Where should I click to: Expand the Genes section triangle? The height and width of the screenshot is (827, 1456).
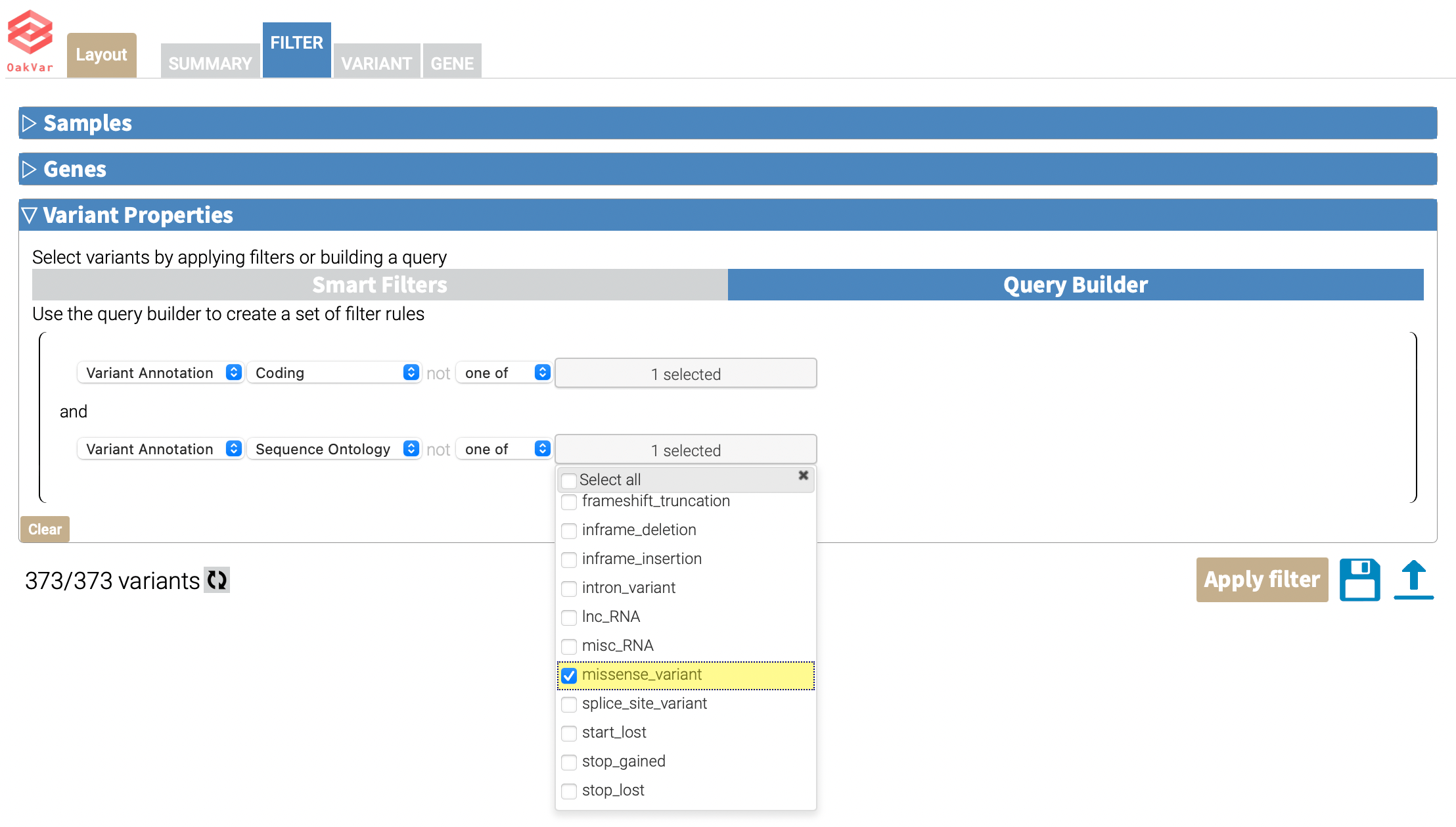coord(29,170)
